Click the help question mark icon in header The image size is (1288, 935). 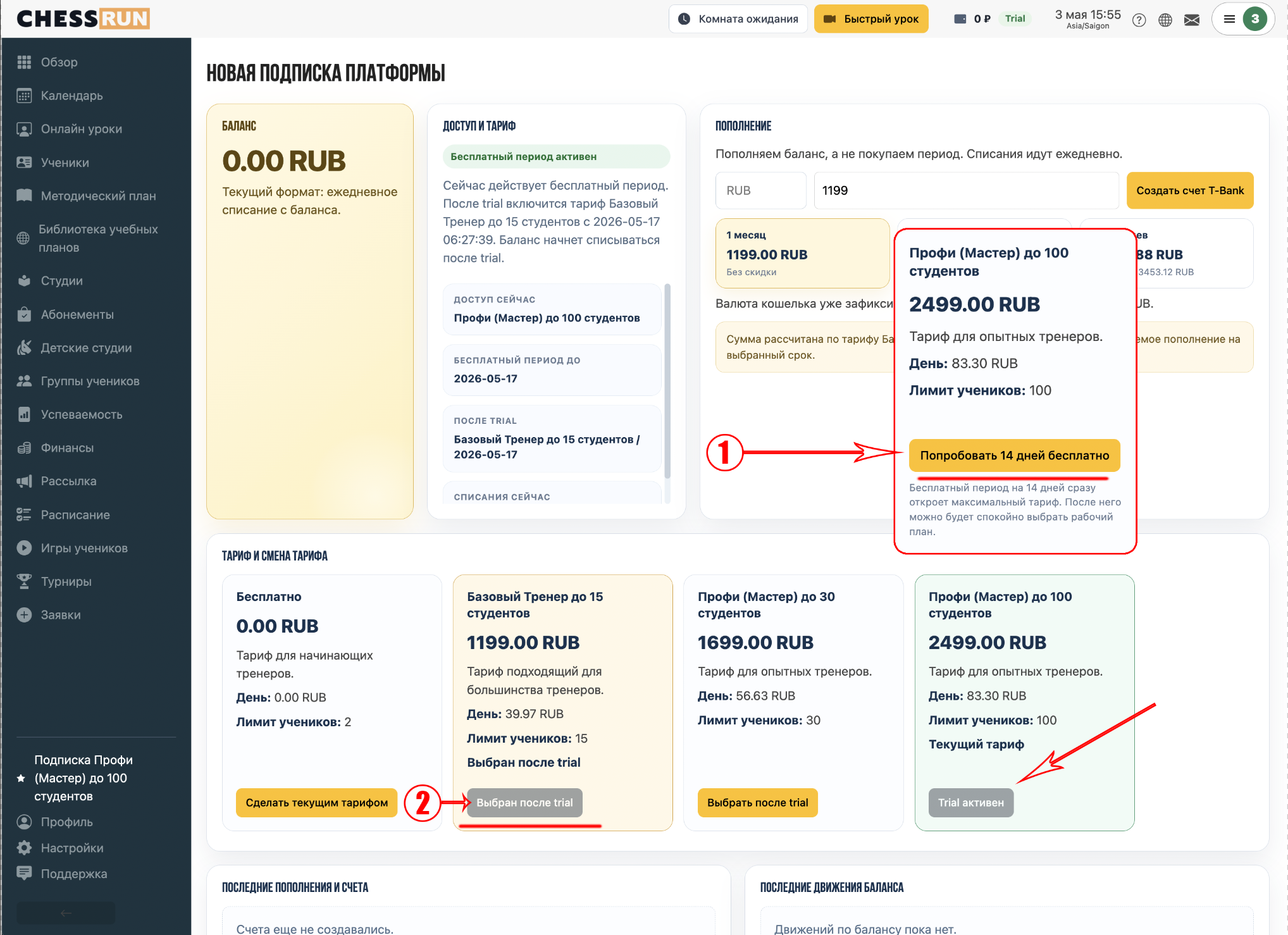coord(1139,20)
